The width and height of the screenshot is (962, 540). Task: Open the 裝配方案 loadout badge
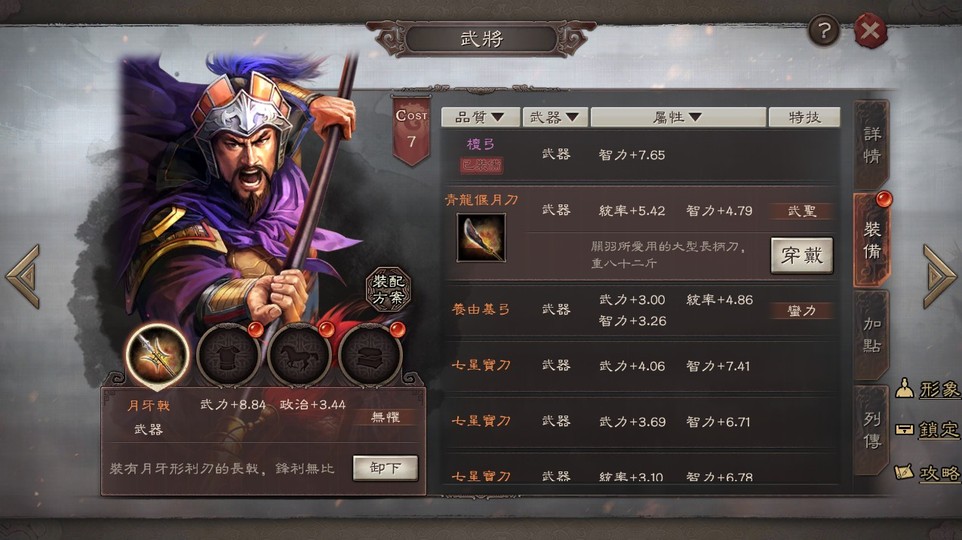click(388, 289)
